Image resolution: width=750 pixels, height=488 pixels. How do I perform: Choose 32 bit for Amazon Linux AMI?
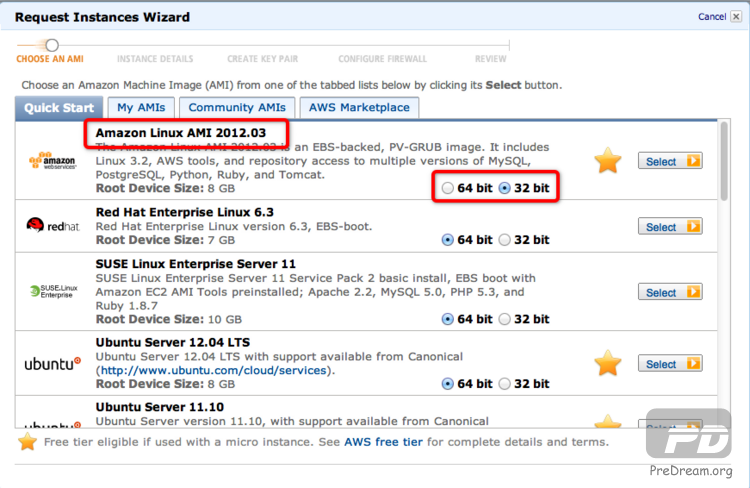pyautogui.click(x=505, y=188)
